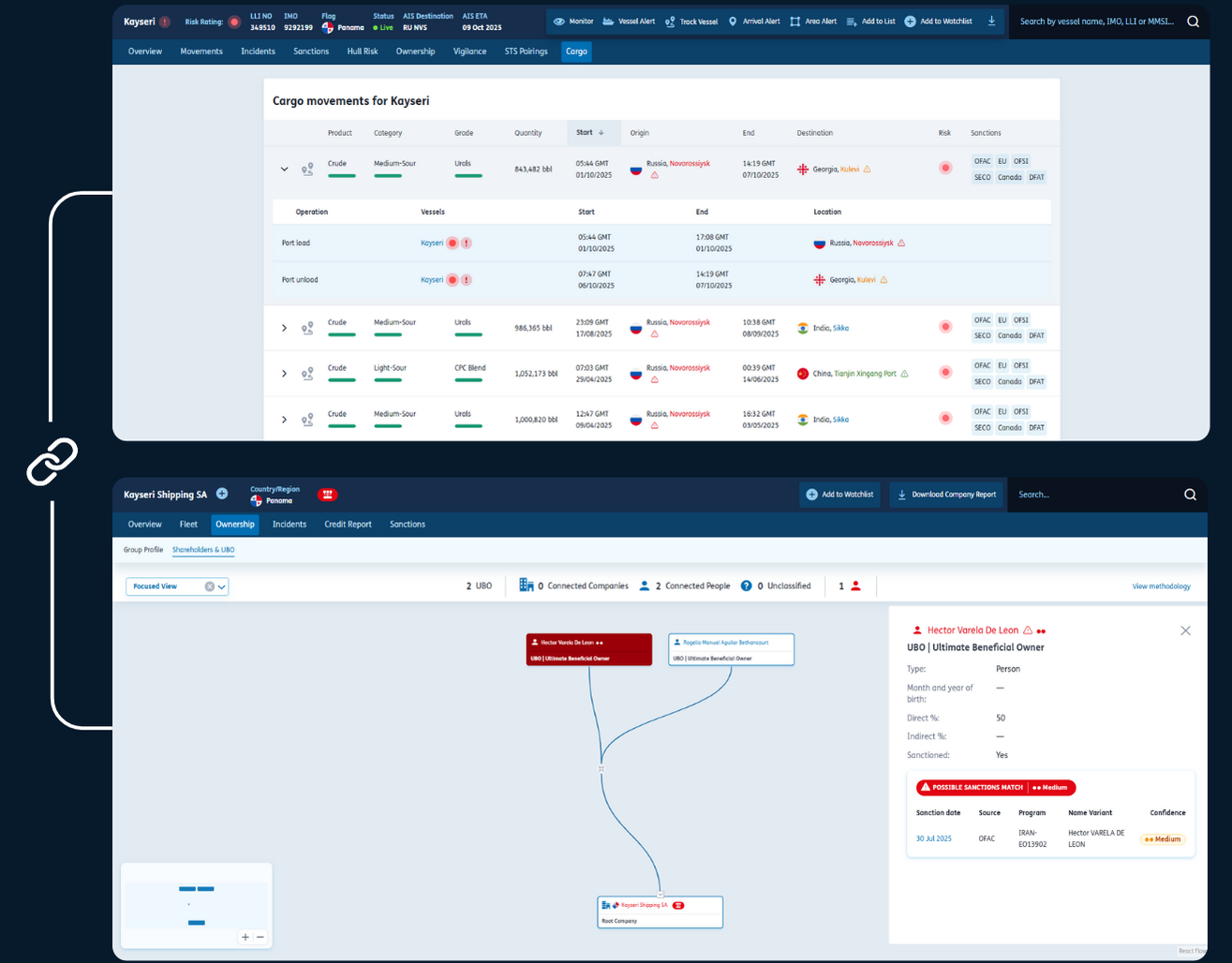
Task: Click plus icon beside Kayseri Shipping SA
Action: (x=222, y=494)
